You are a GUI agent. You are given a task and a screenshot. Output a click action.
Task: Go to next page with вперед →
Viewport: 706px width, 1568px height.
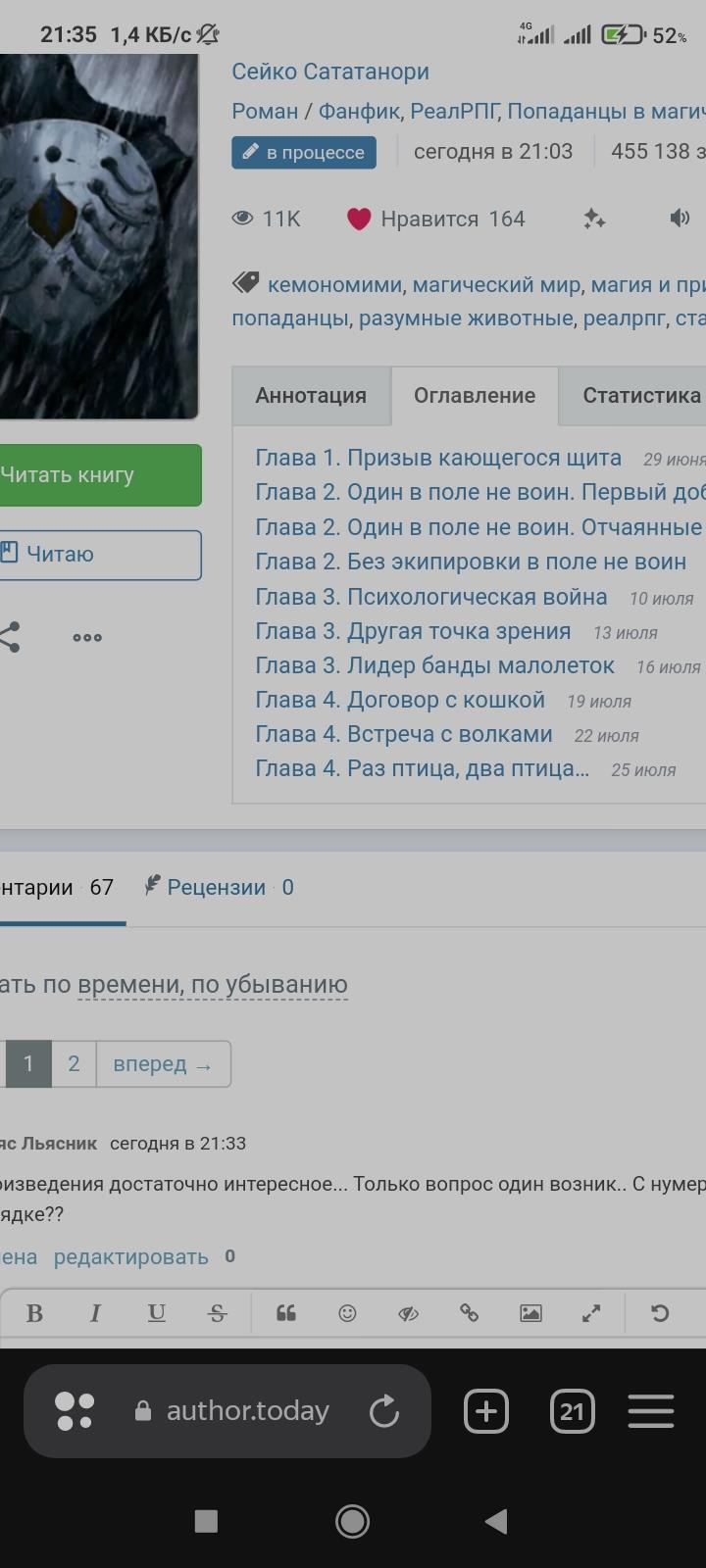(163, 1064)
